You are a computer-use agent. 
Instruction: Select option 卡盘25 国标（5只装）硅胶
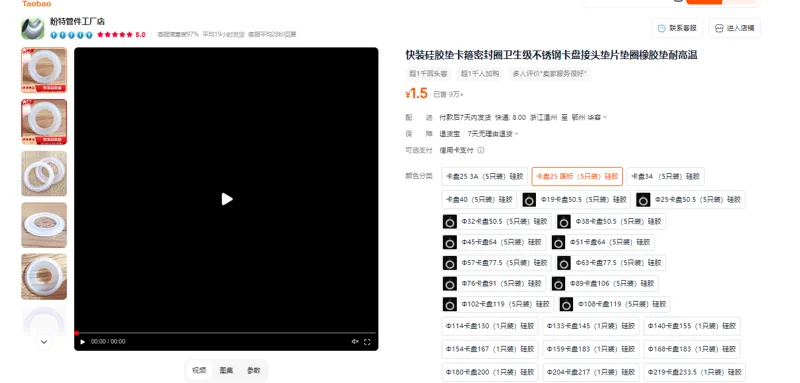click(x=577, y=176)
